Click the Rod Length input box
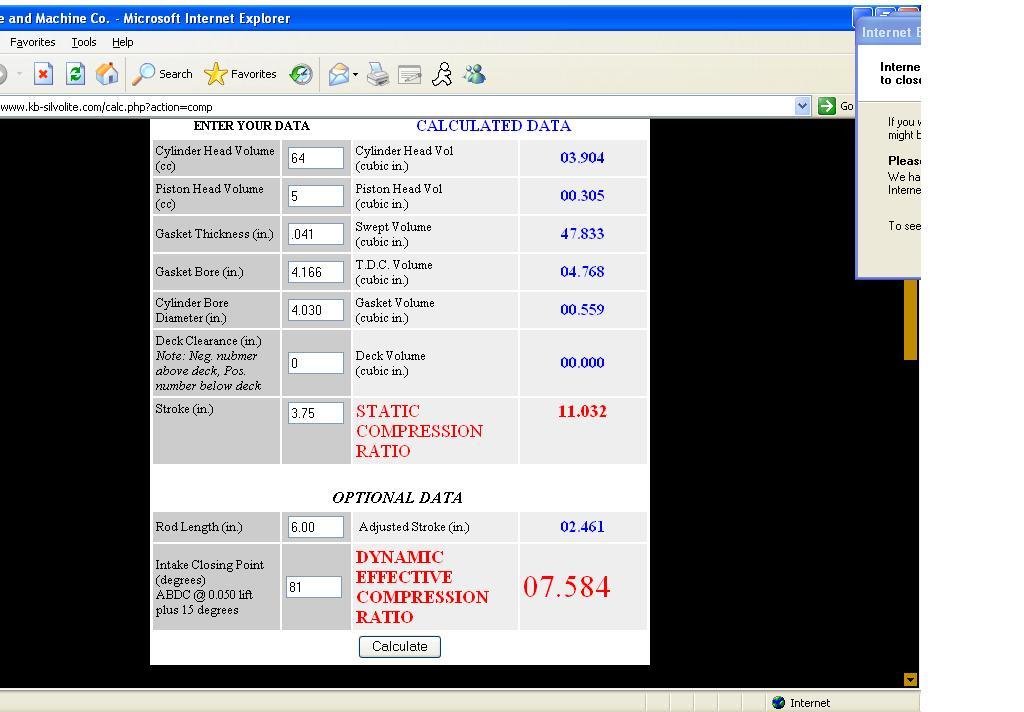 coord(315,527)
